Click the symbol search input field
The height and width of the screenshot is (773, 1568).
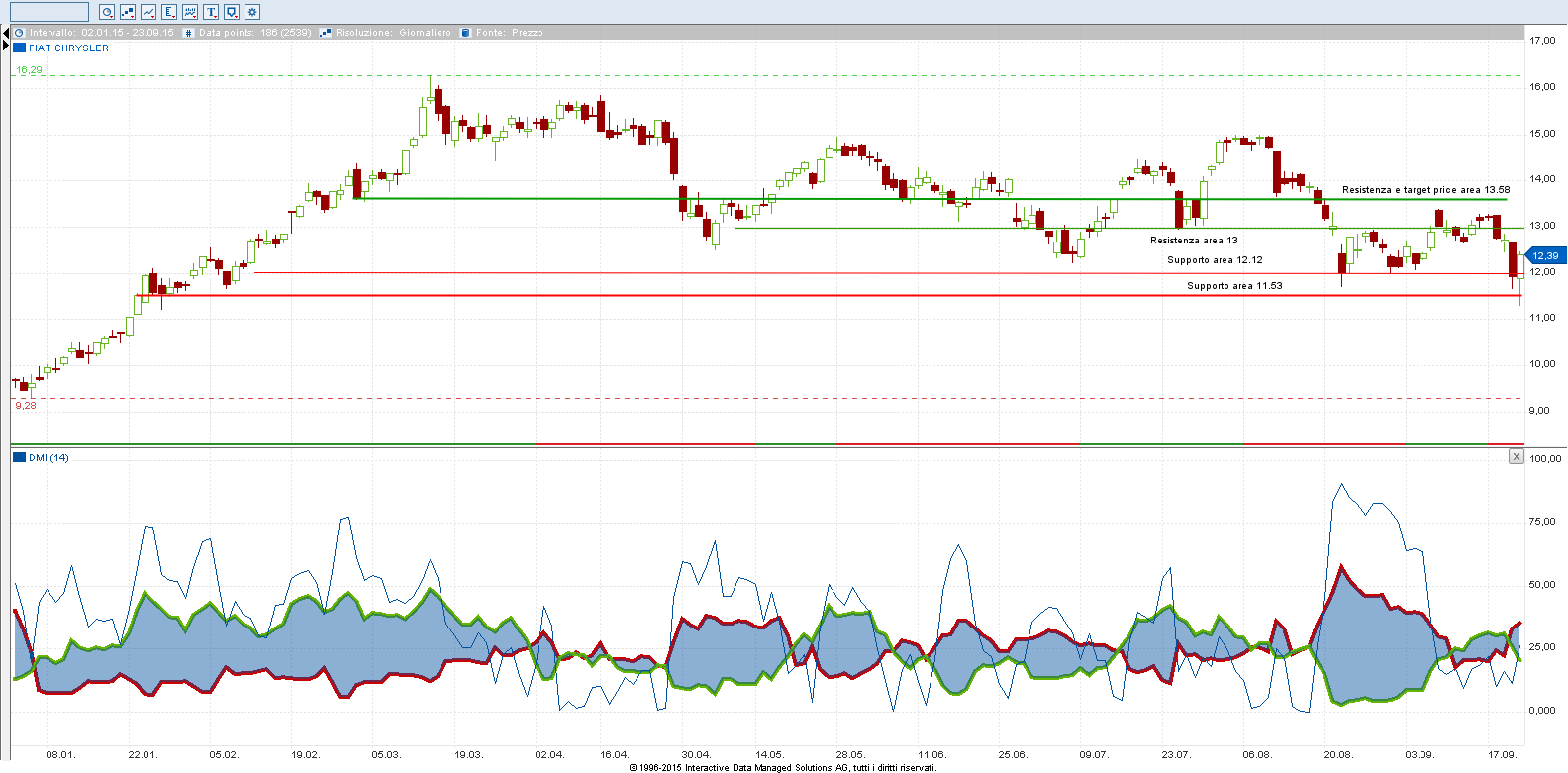point(49,12)
